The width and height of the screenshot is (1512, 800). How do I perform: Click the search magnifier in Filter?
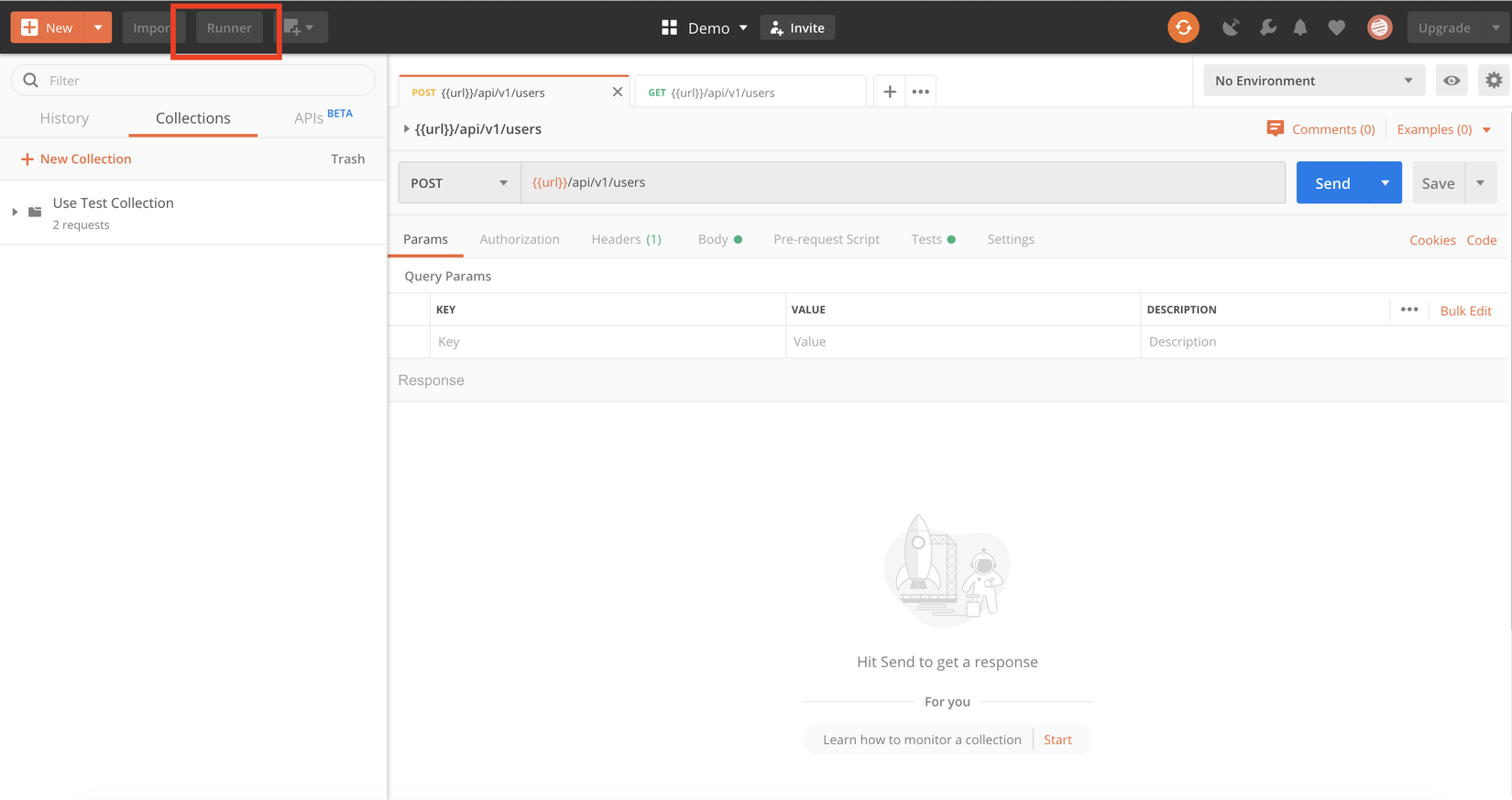click(31, 81)
